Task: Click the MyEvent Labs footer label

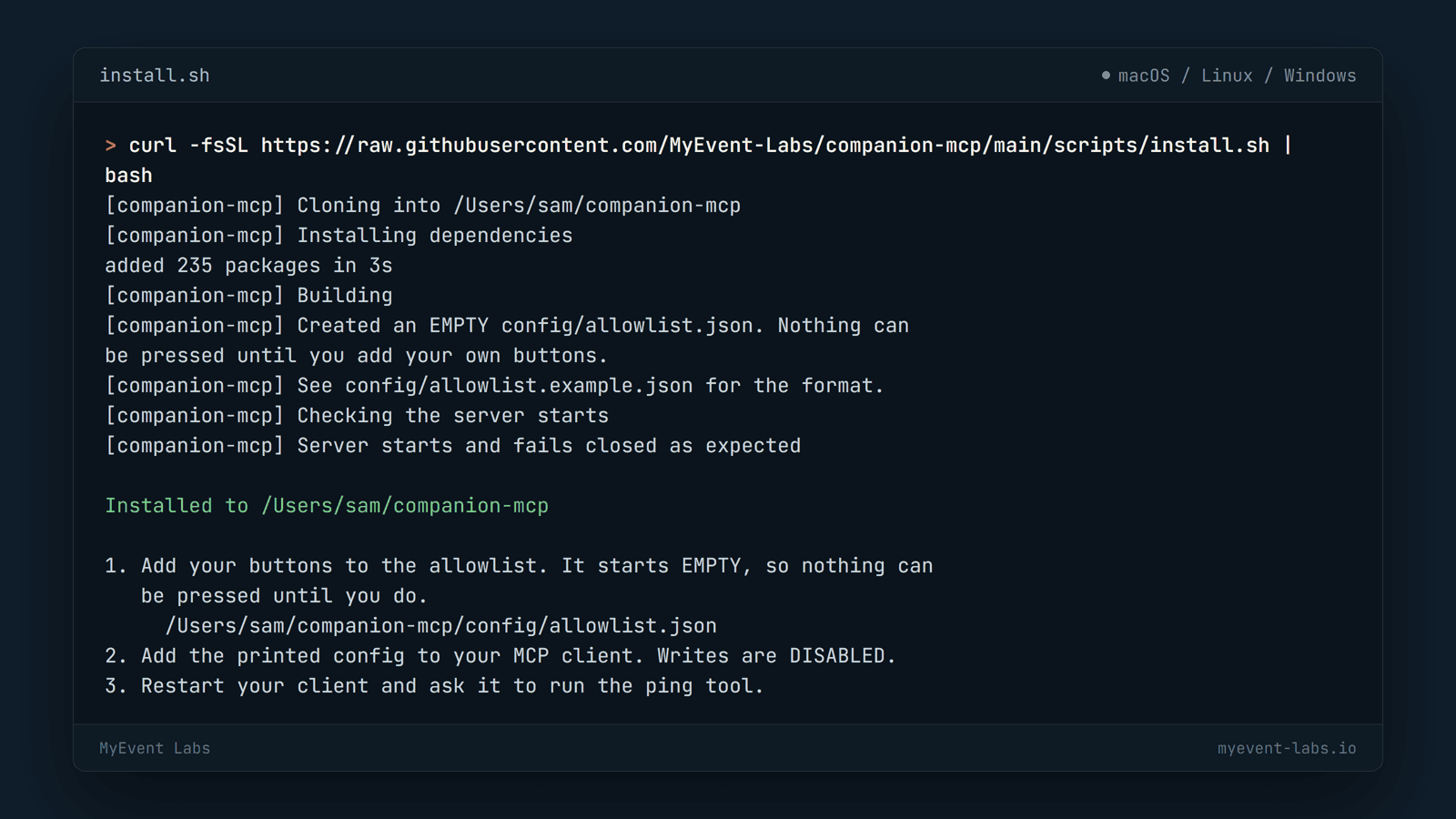Action: point(155,748)
